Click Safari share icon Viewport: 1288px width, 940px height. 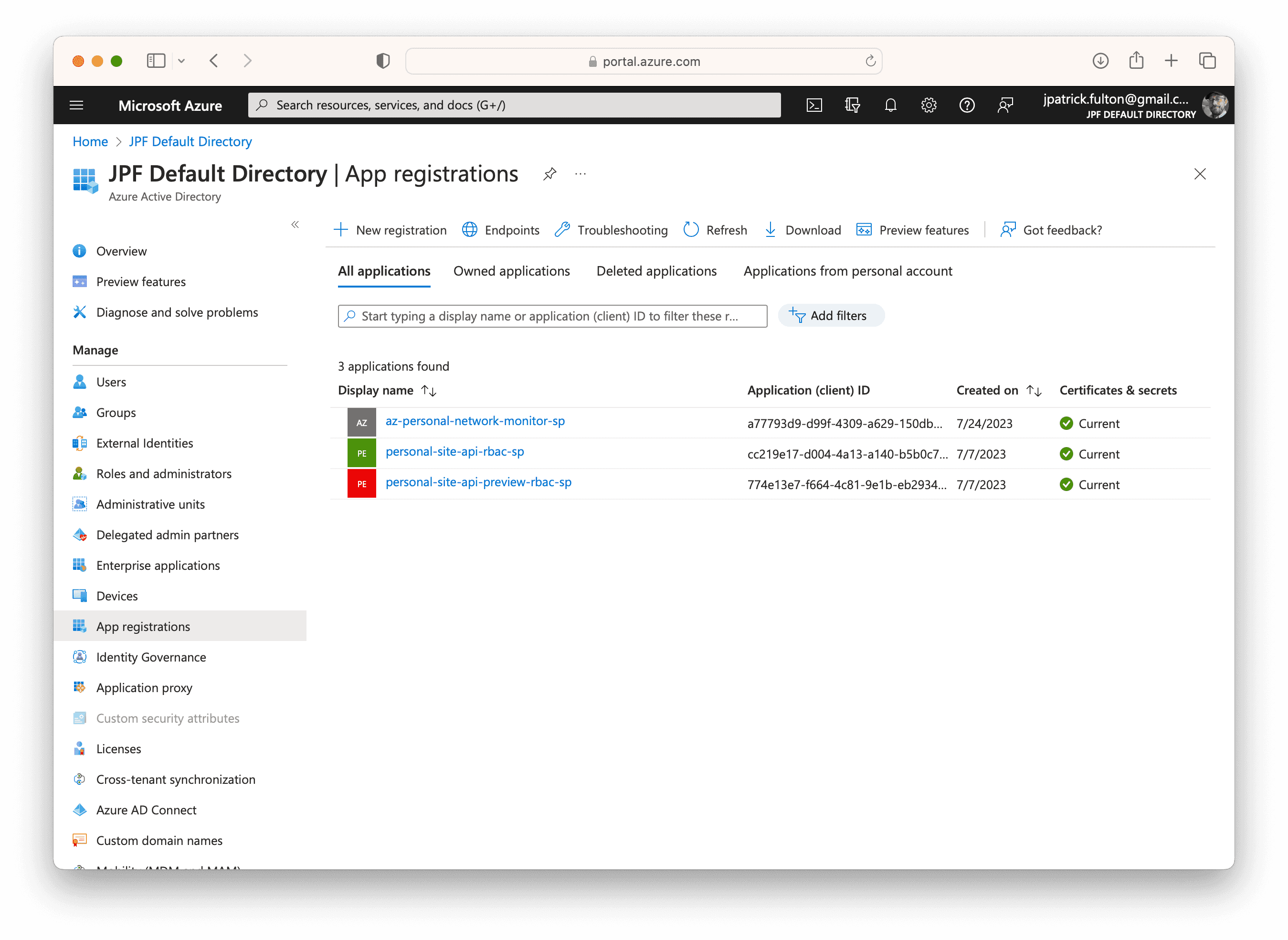pyautogui.click(x=1136, y=60)
